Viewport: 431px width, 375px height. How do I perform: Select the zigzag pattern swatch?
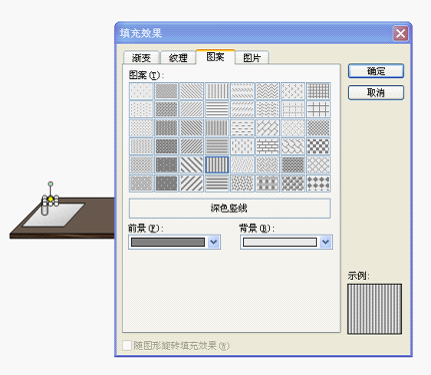pos(268,91)
